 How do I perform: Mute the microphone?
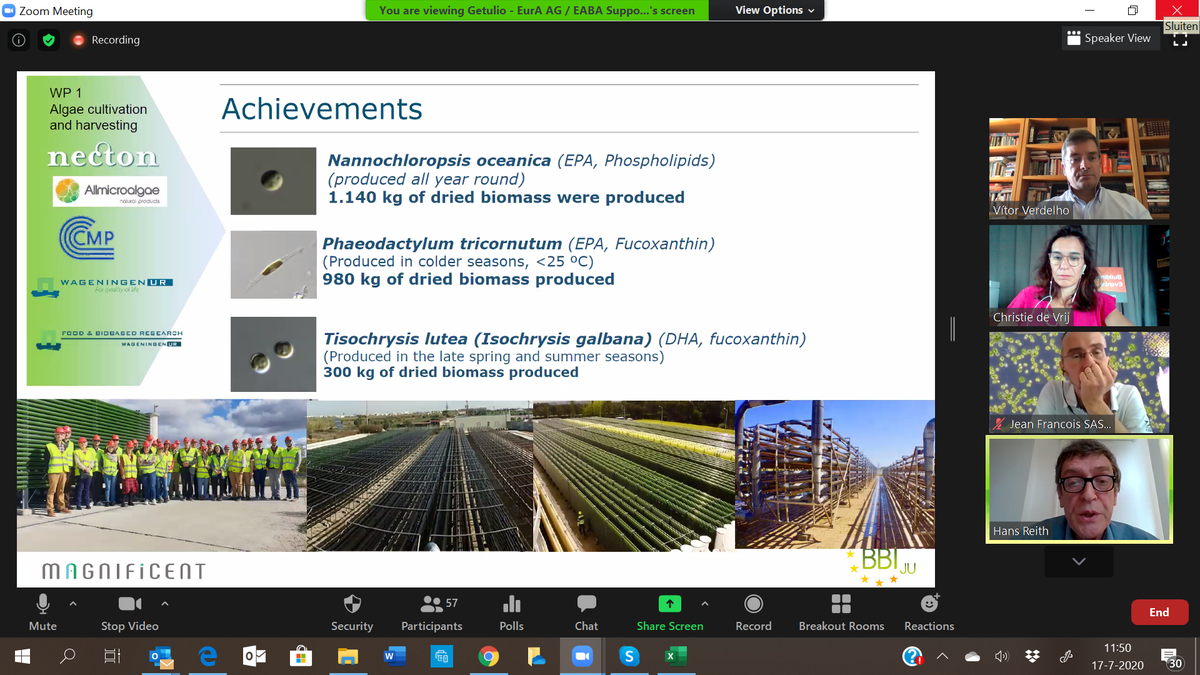43,612
